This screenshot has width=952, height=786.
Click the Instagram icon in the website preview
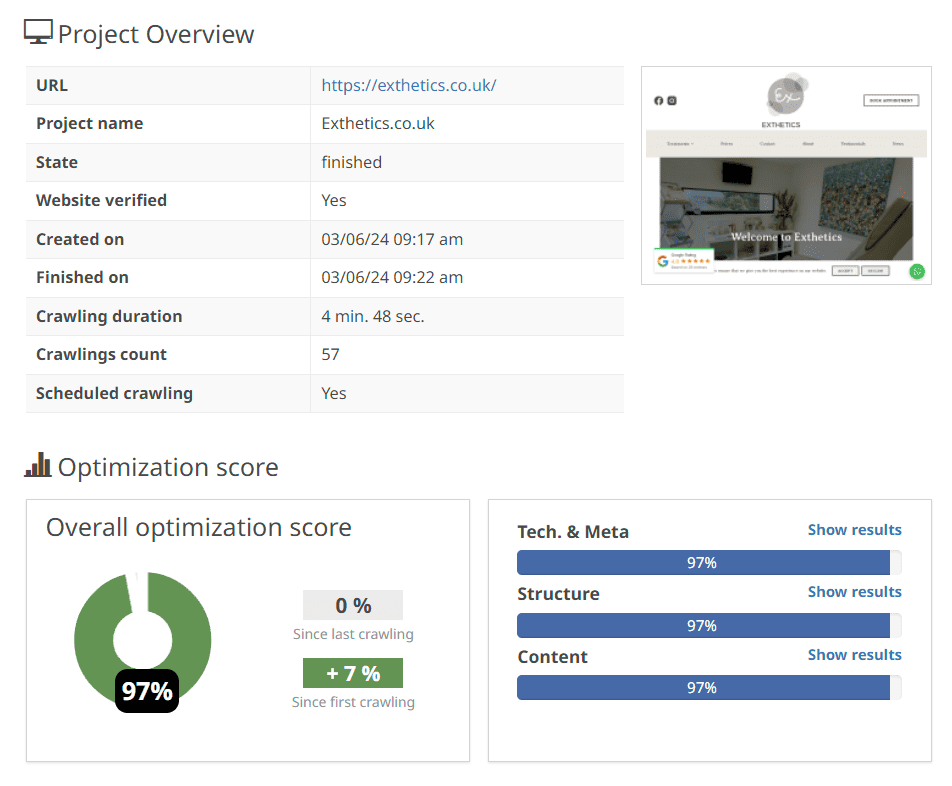coord(672,101)
